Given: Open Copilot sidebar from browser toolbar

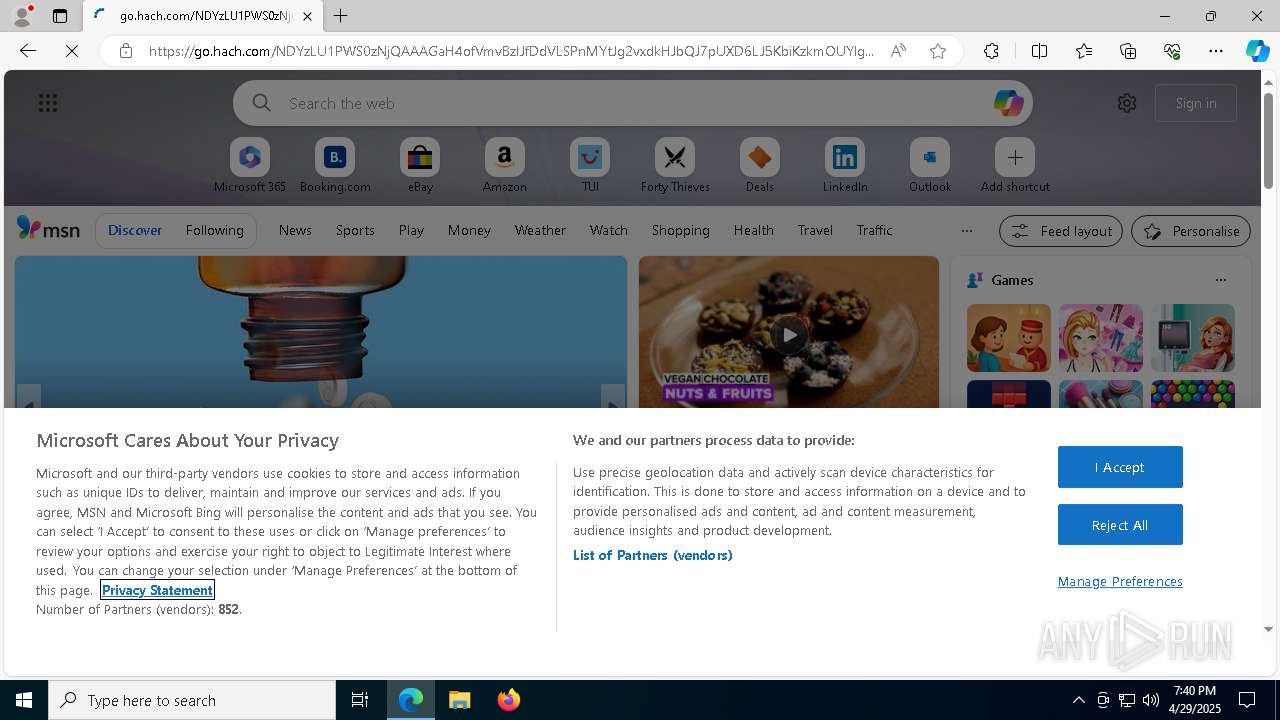Looking at the screenshot, I should (1257, 51).
